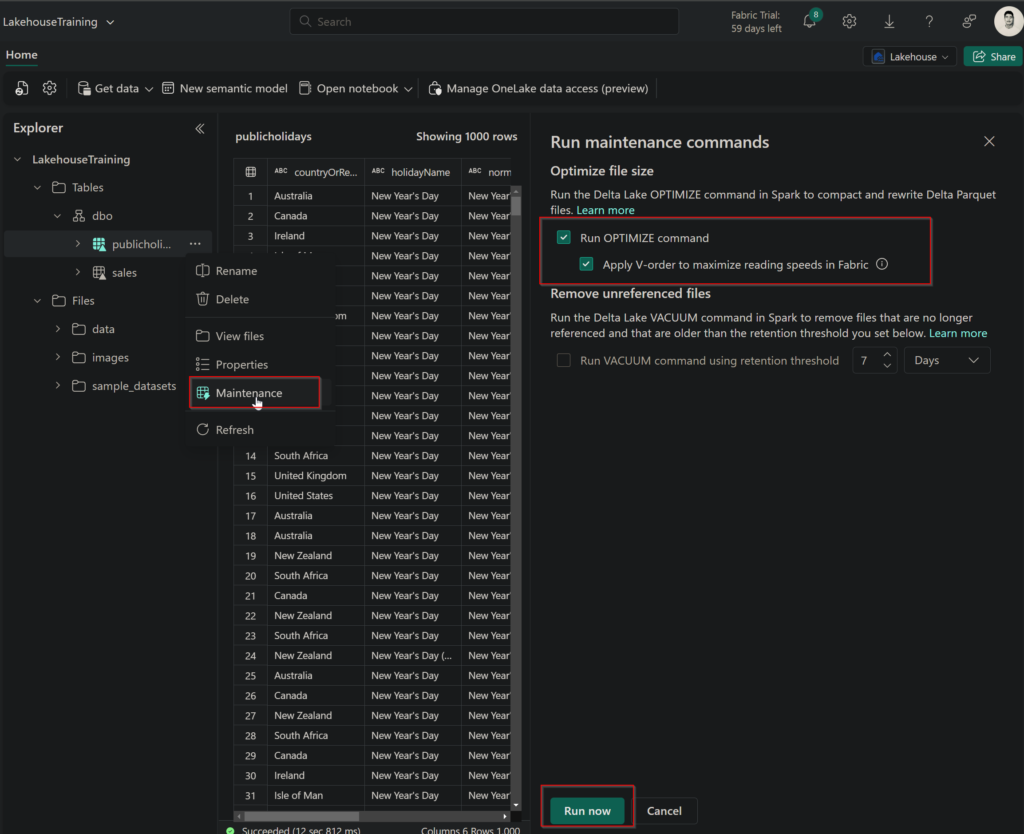The width and height of the screenshot is (1024, 834).
Task: Expand the Get data dropdown arrow
Action: [x=149, y=89]
